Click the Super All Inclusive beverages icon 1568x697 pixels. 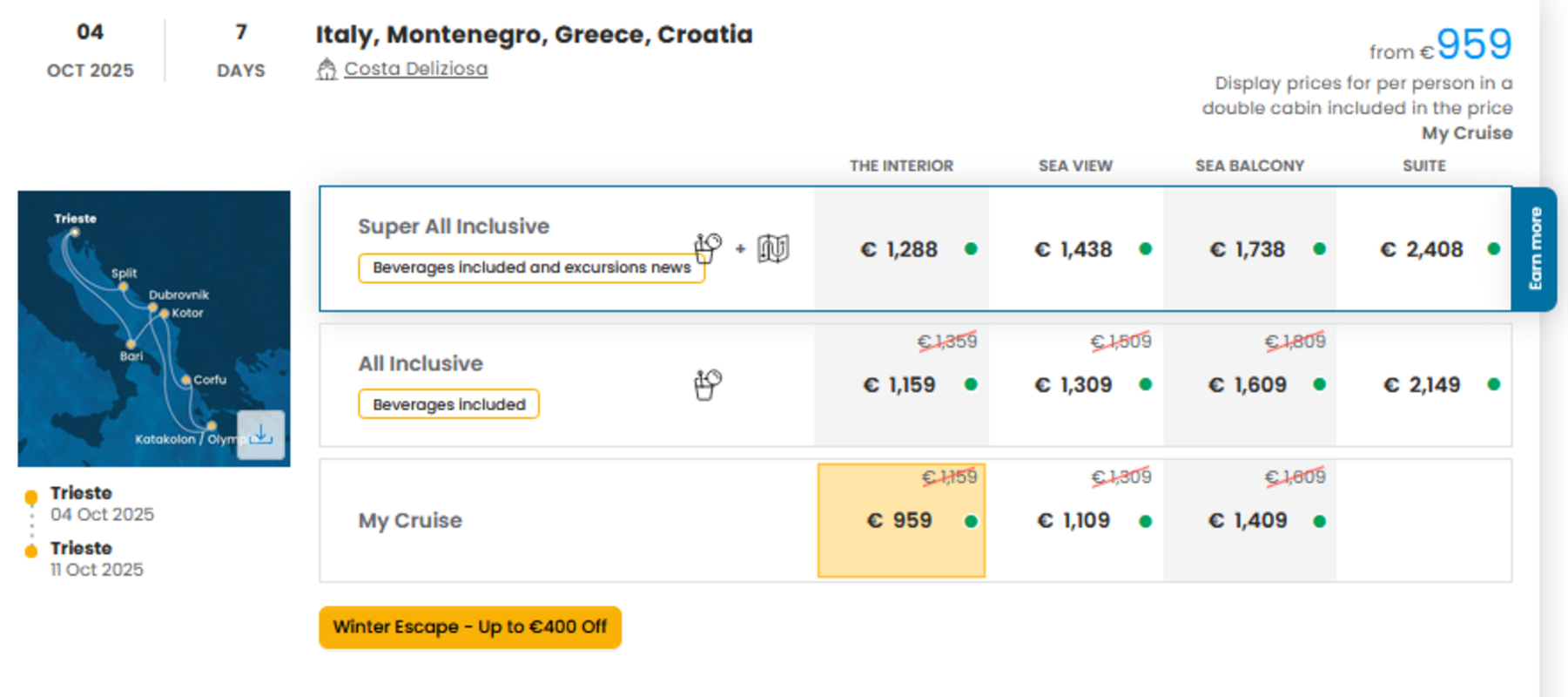[707, 248]
